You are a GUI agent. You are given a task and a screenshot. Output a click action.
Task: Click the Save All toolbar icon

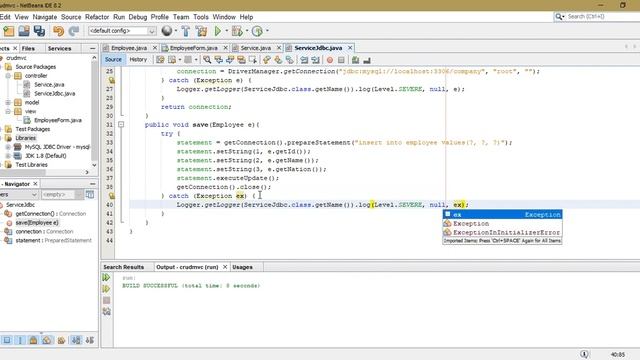tap(39, 31)
